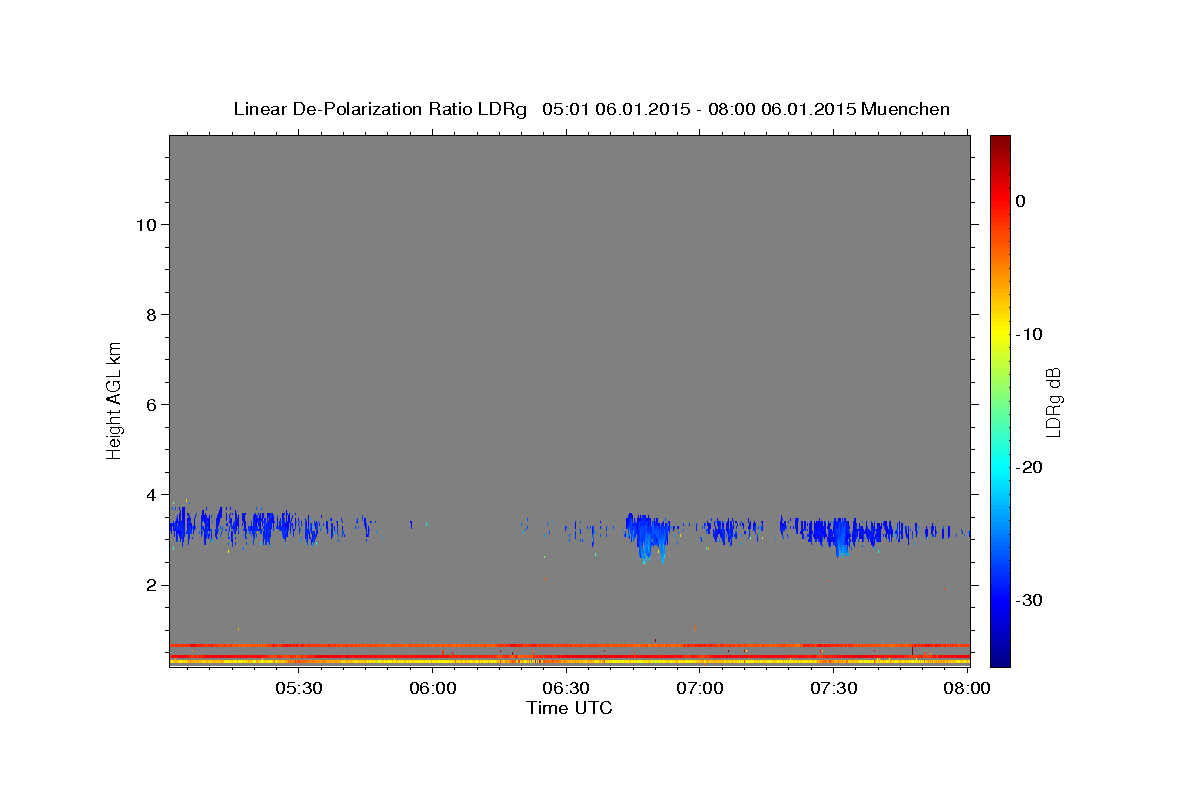Click the 06:00 time tick label
Image resolution: width=1200 pixels, height=800 pixels.
coord(432,688)
